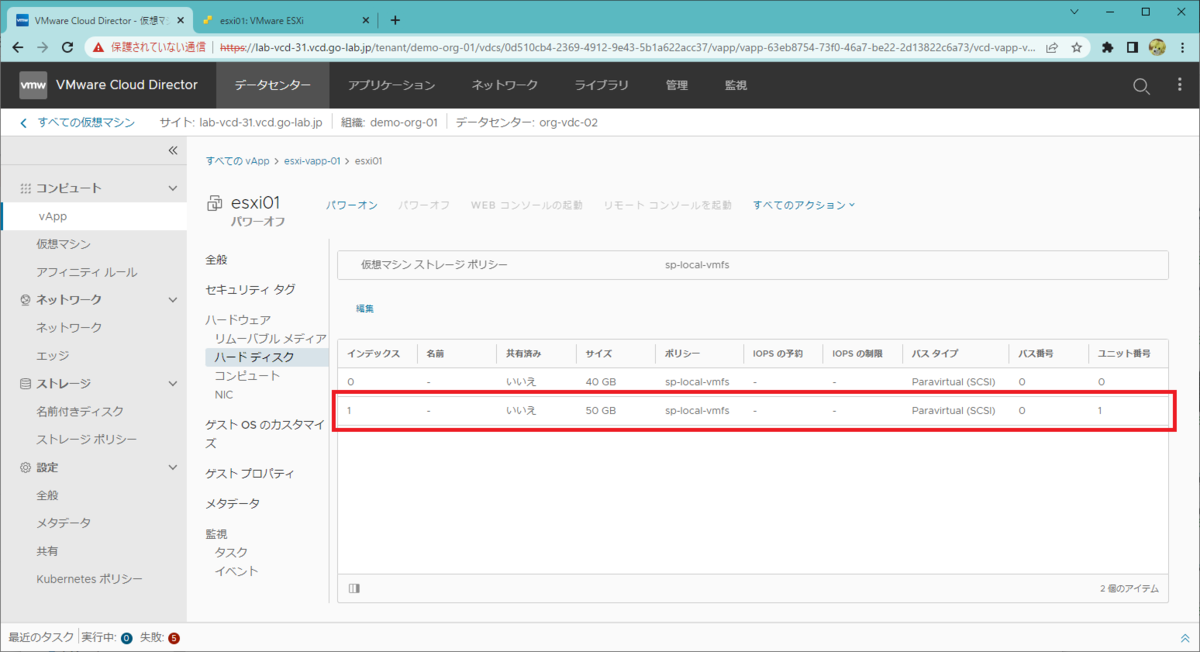
Task: Open ストレージ ポリシー in sidebar
Action: (x=87, y=440)
